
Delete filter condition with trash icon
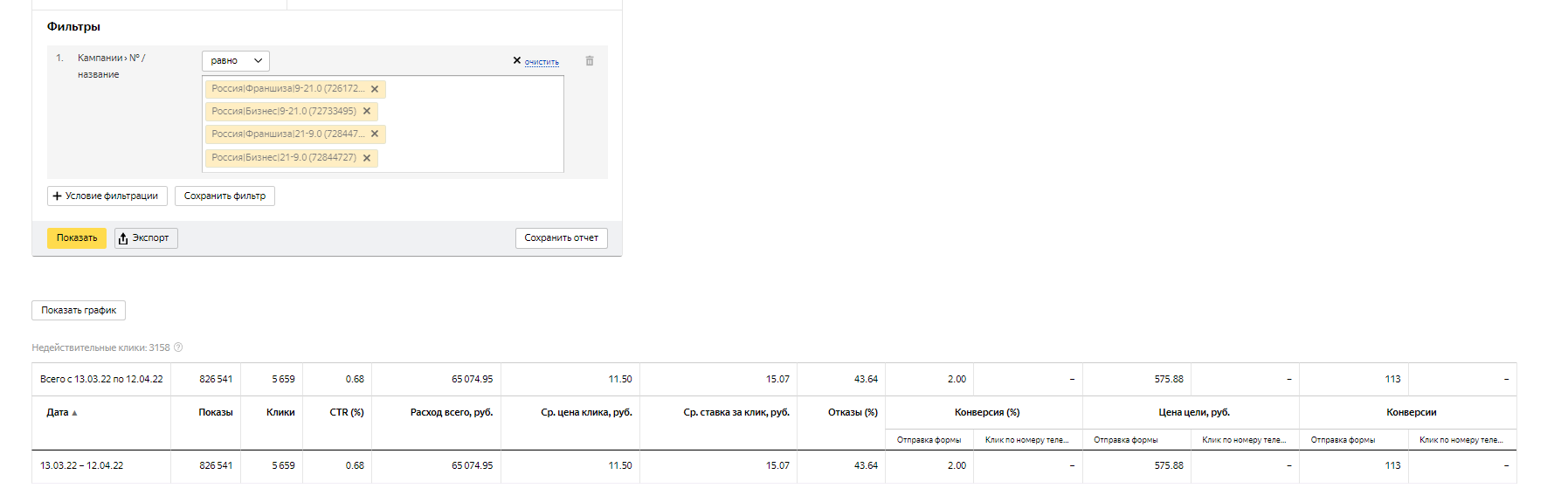click(590, 61)
